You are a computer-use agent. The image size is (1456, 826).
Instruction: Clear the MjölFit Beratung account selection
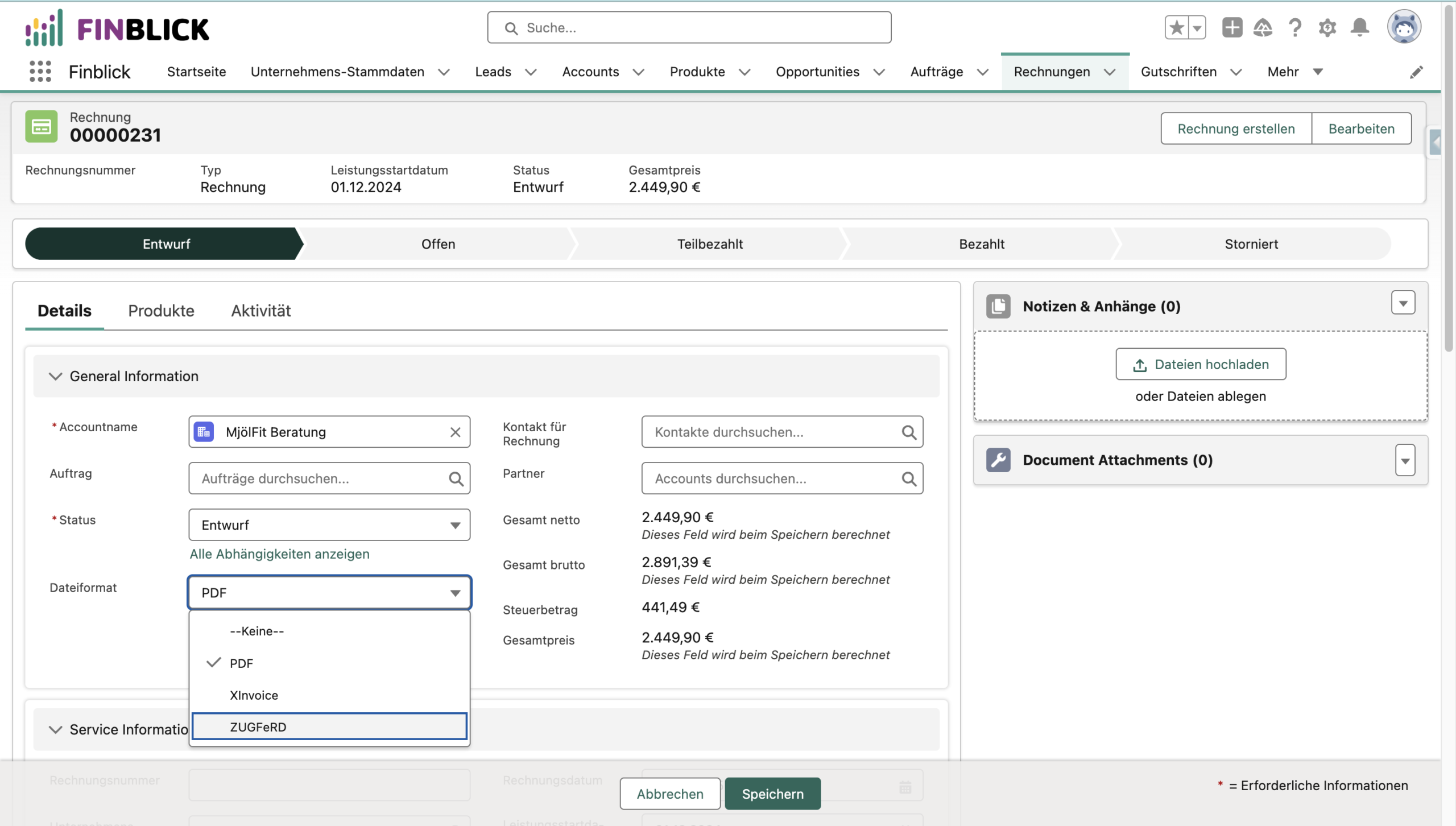point(455,432)
